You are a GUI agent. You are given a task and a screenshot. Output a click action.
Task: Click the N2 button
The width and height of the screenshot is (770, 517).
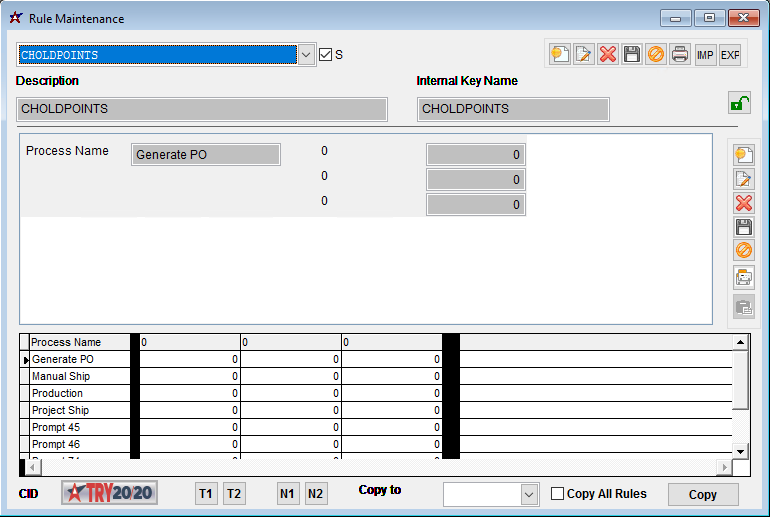316,494
